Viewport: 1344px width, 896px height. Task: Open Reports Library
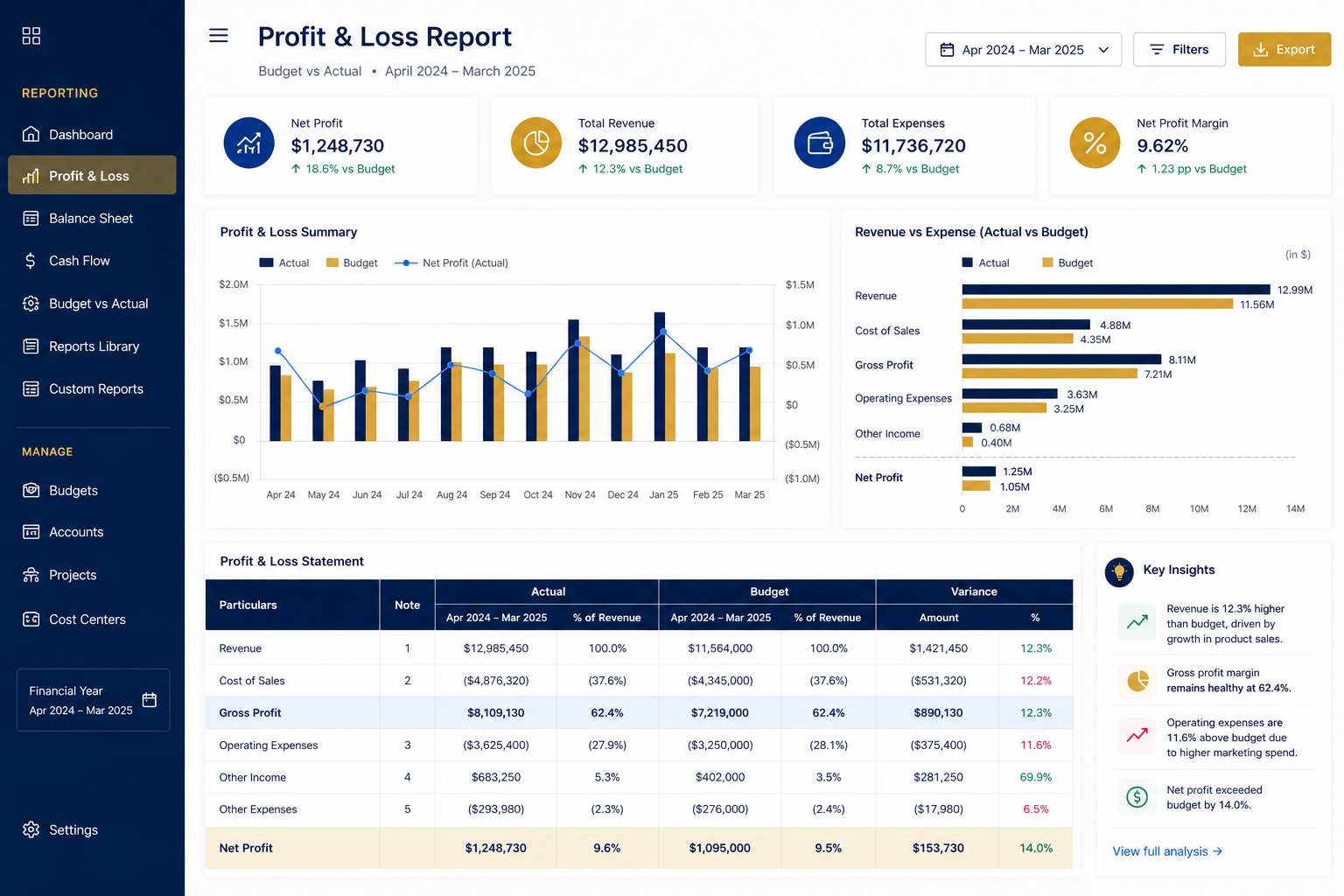pyautogui.click(x=92, y=346)
